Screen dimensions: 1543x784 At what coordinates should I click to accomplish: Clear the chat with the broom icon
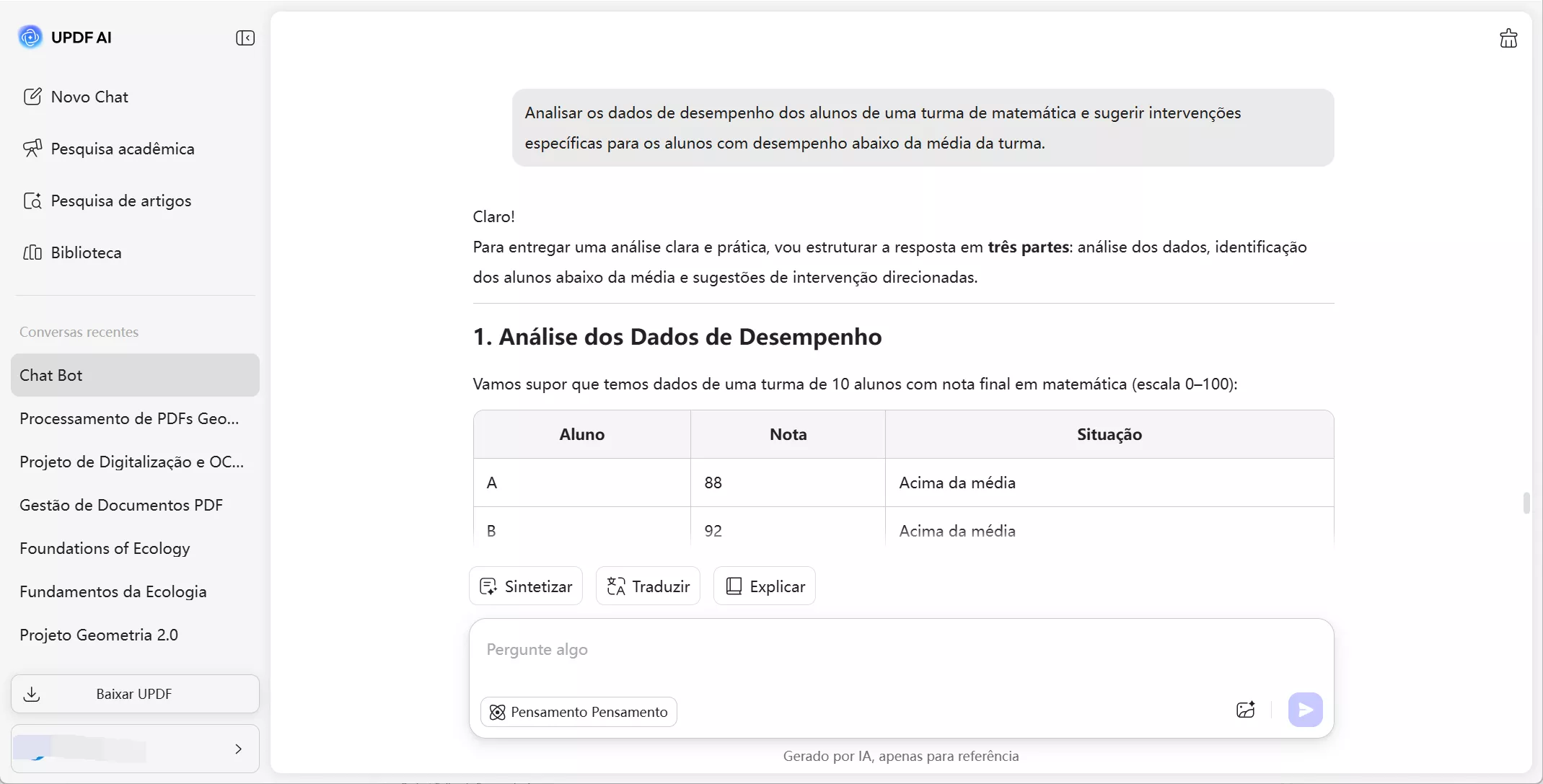(x=1508, y=38)
